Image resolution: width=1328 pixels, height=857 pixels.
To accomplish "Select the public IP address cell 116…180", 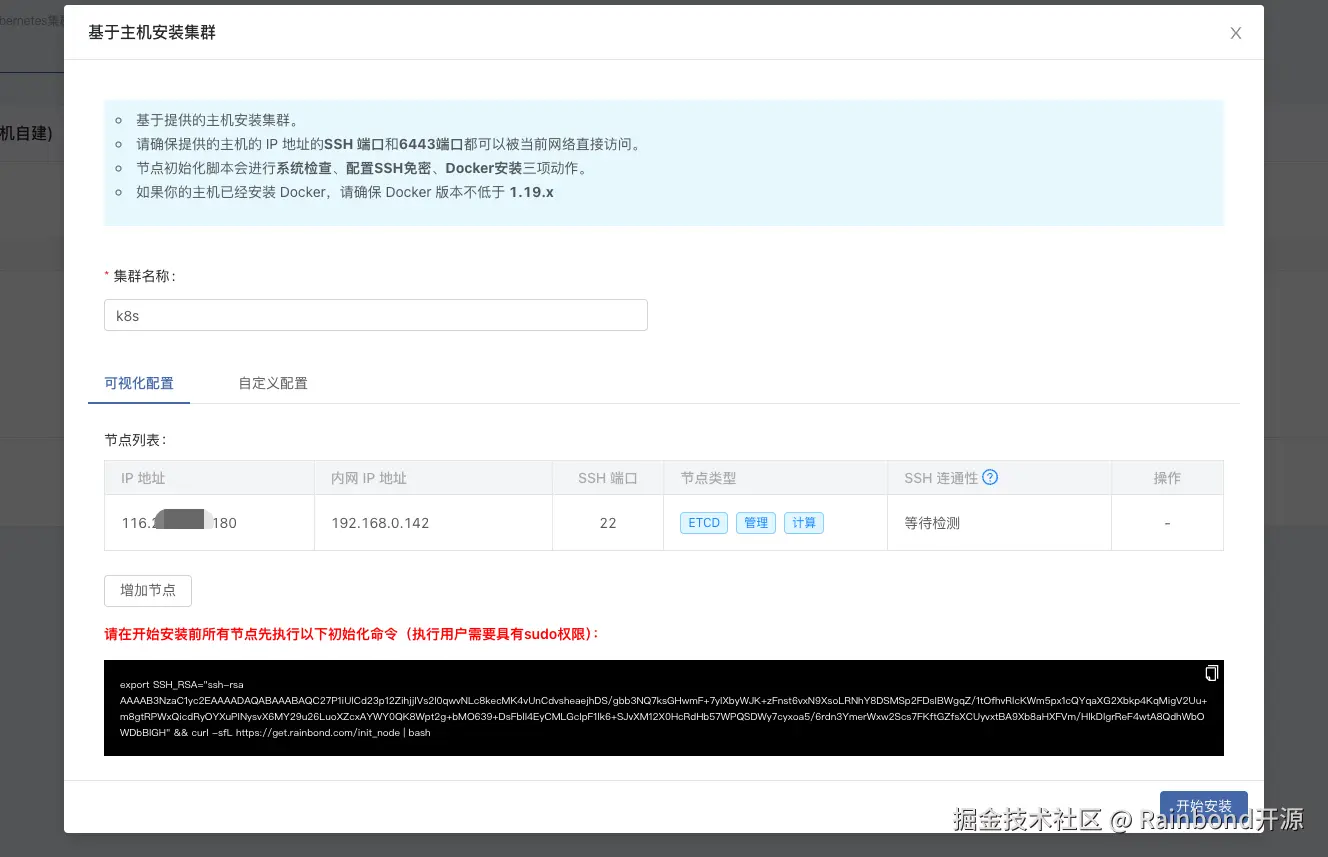I will 209,522.
